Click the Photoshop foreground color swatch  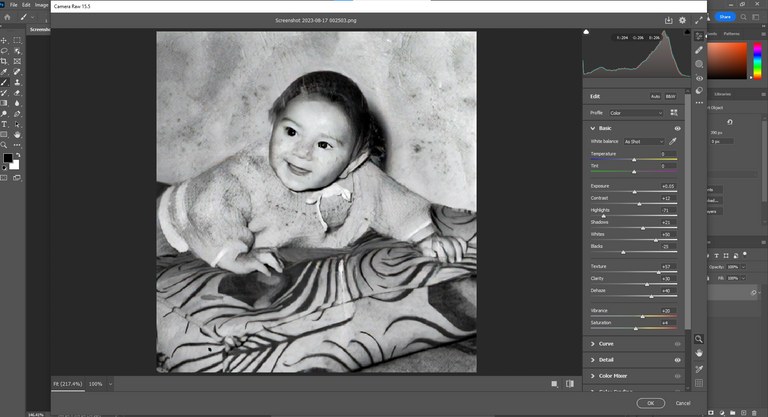[x=8, y=158]
